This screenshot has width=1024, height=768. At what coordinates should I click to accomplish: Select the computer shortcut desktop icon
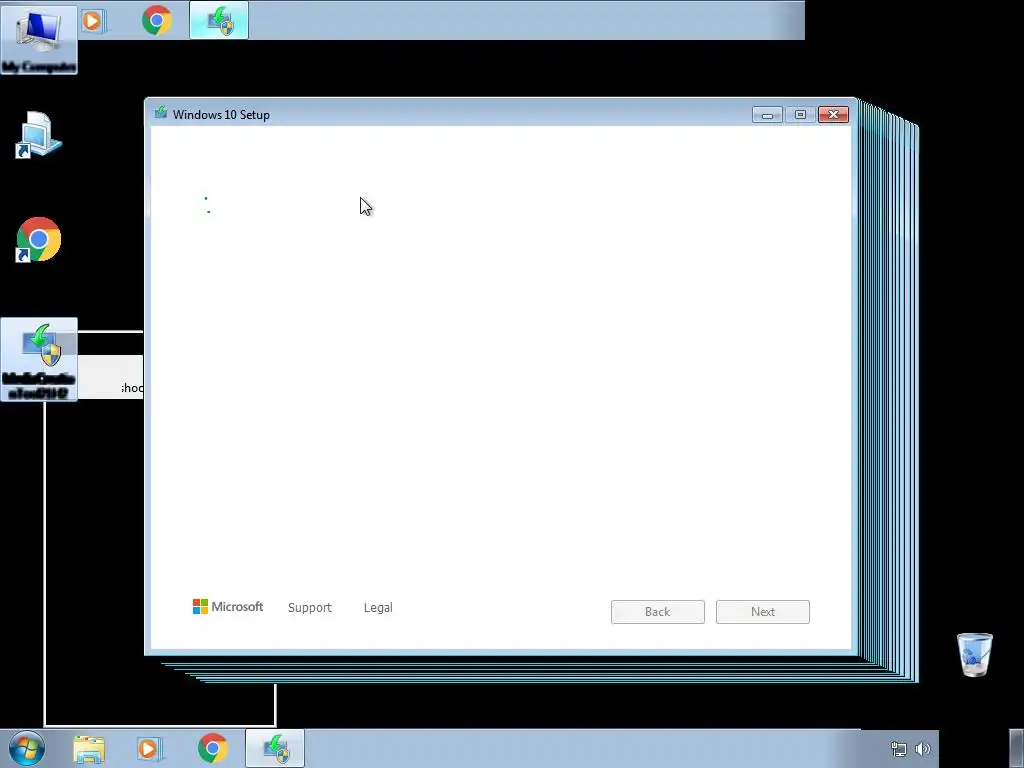coord(39,135)
